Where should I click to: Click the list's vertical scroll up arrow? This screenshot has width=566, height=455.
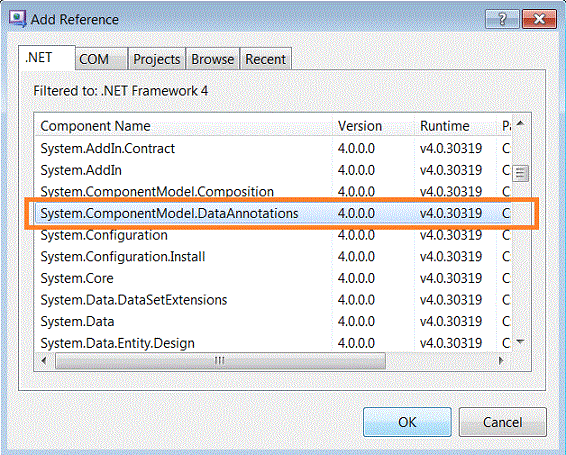coord(520,124)
